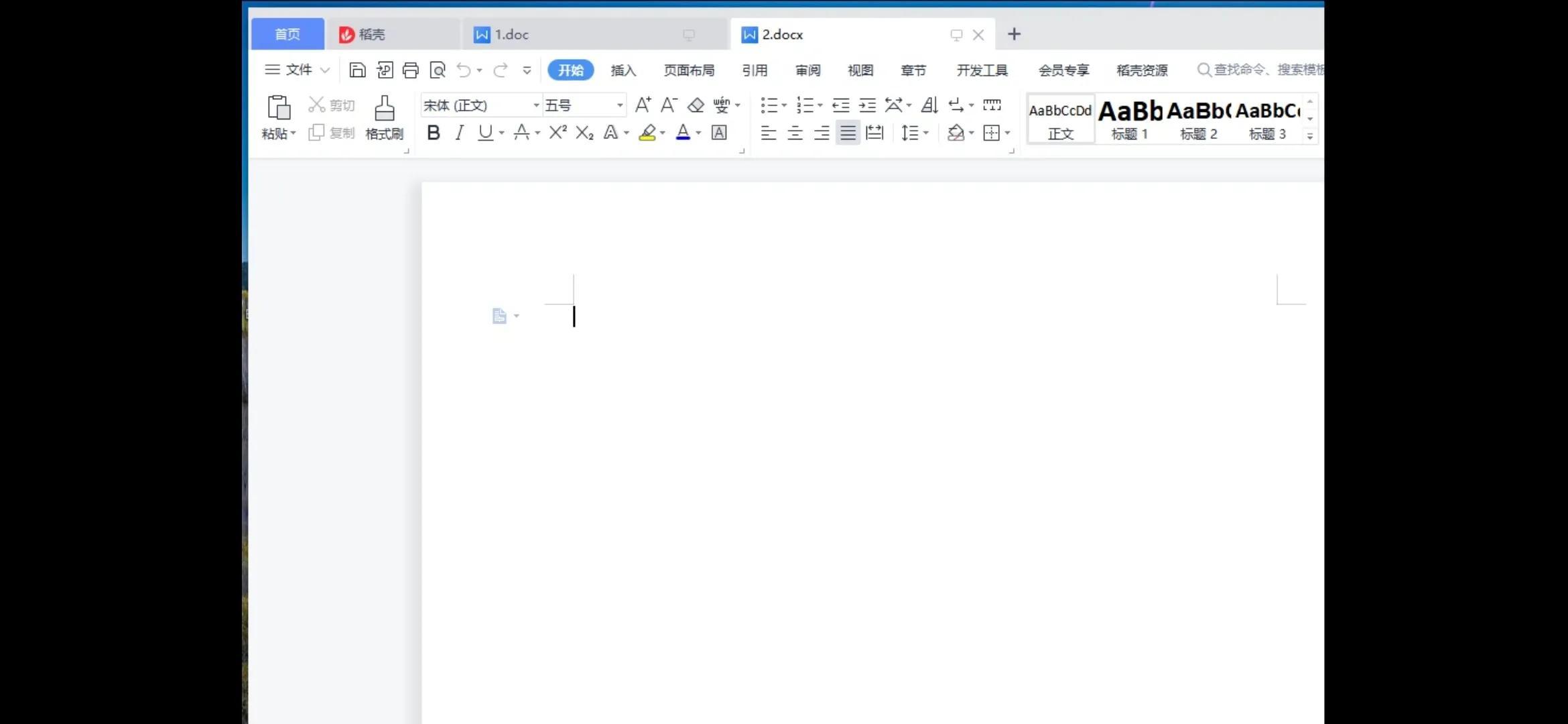The image size is (1568, 724).
Task: Toggle Italic formatting
Action: click(459, 133)
